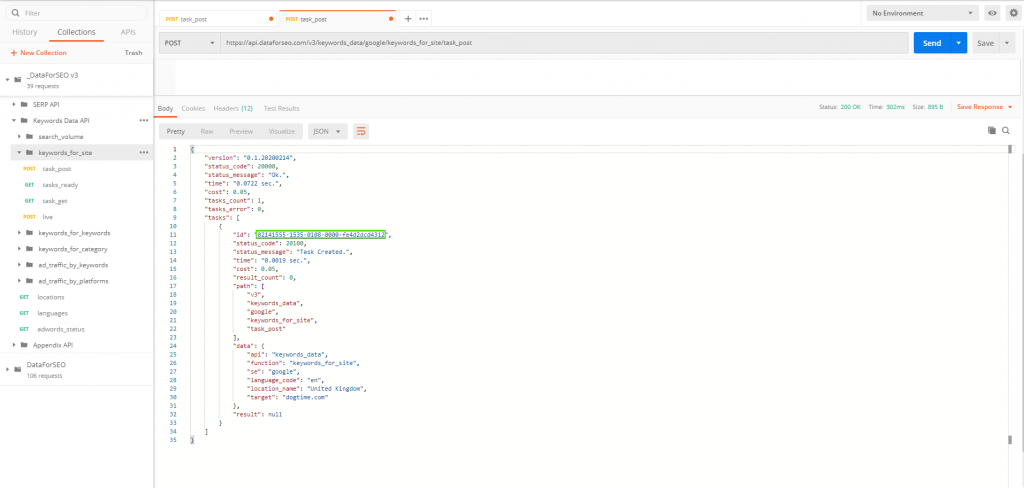Click the request URL field

pos(564,43)
